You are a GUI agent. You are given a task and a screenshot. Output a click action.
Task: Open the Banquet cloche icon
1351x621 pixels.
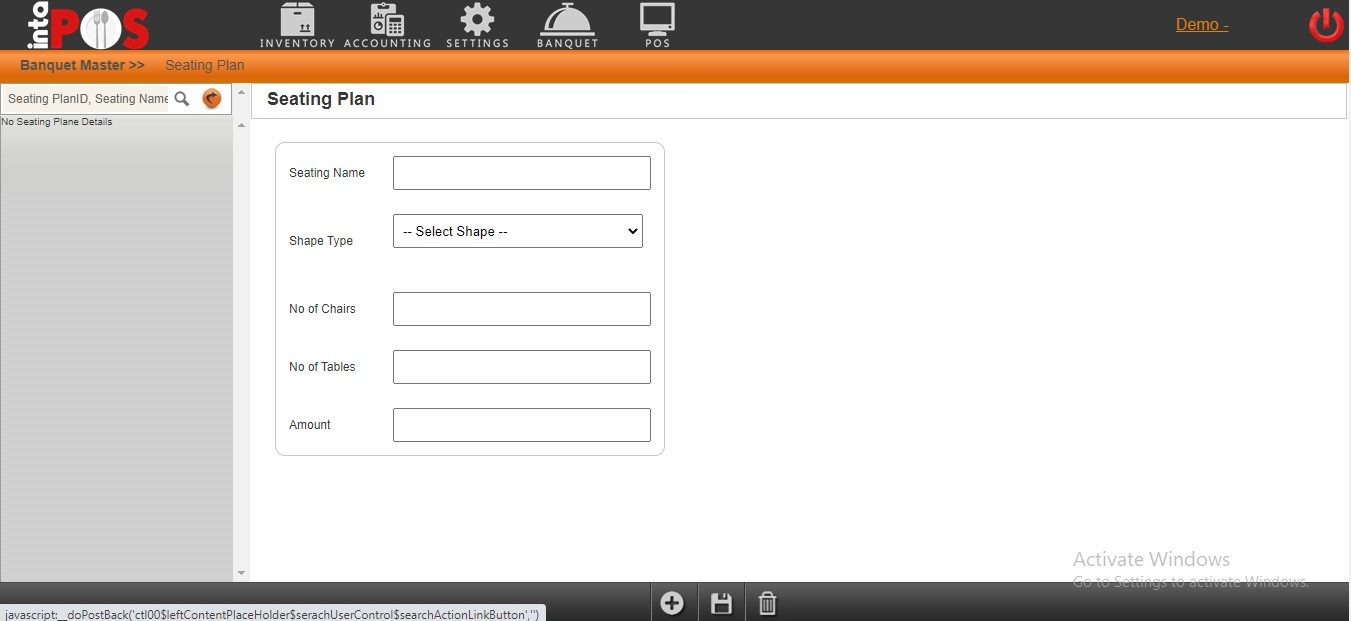point(567,21)
